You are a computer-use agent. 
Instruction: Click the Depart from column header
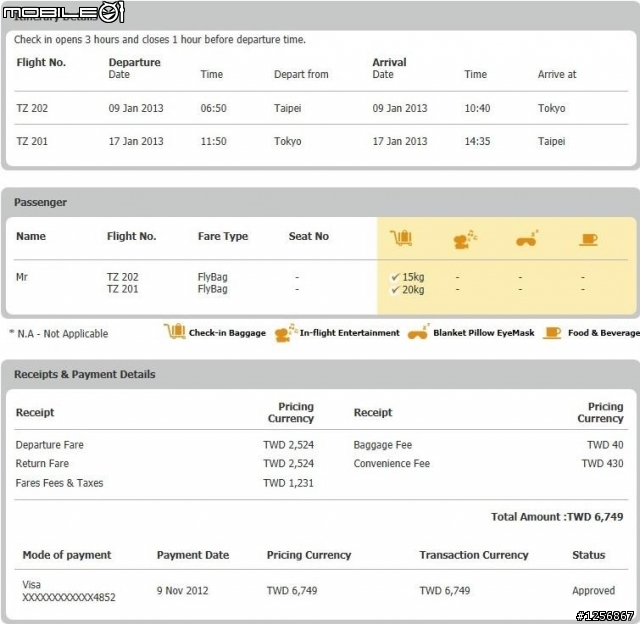click(301, 74)
